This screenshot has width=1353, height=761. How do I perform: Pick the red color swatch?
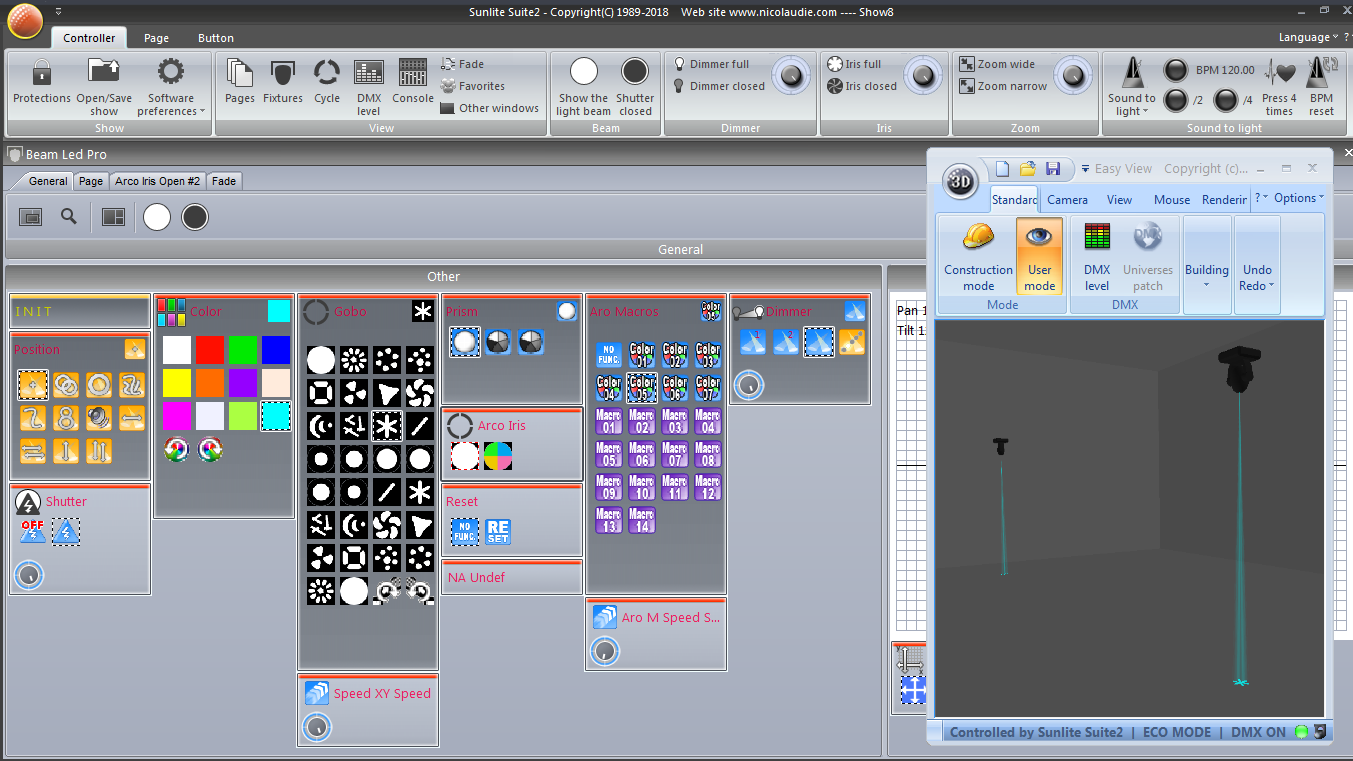coord(210,350)
